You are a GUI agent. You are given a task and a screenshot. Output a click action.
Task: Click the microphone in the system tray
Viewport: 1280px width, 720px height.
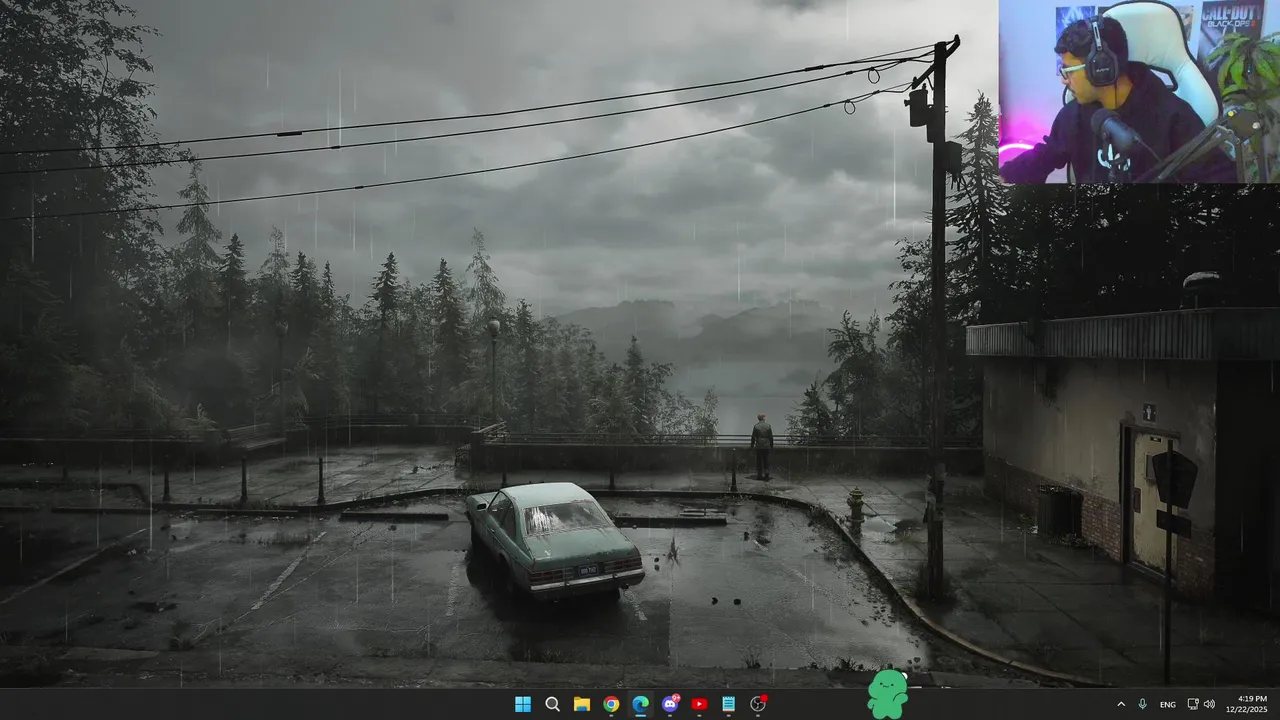(1142, 704)
